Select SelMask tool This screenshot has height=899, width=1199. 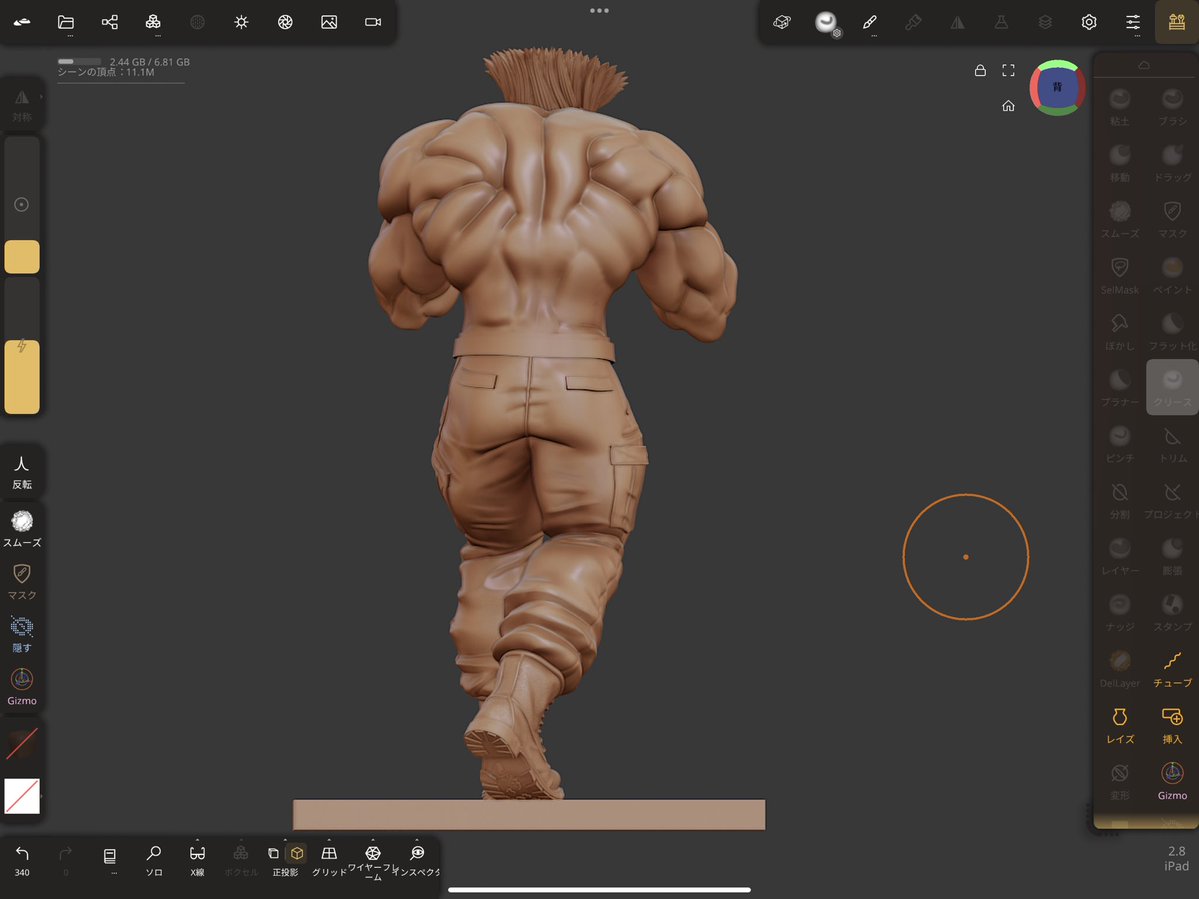click(x=1120, y=275)
